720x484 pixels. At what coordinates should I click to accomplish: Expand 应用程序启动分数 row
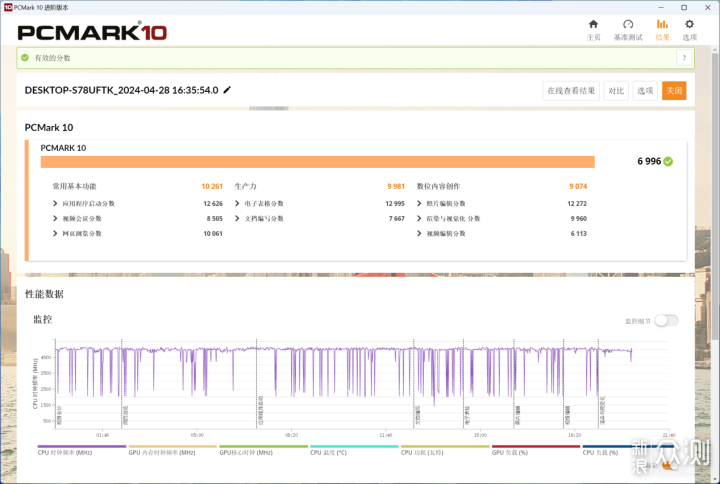click(55, 203)
